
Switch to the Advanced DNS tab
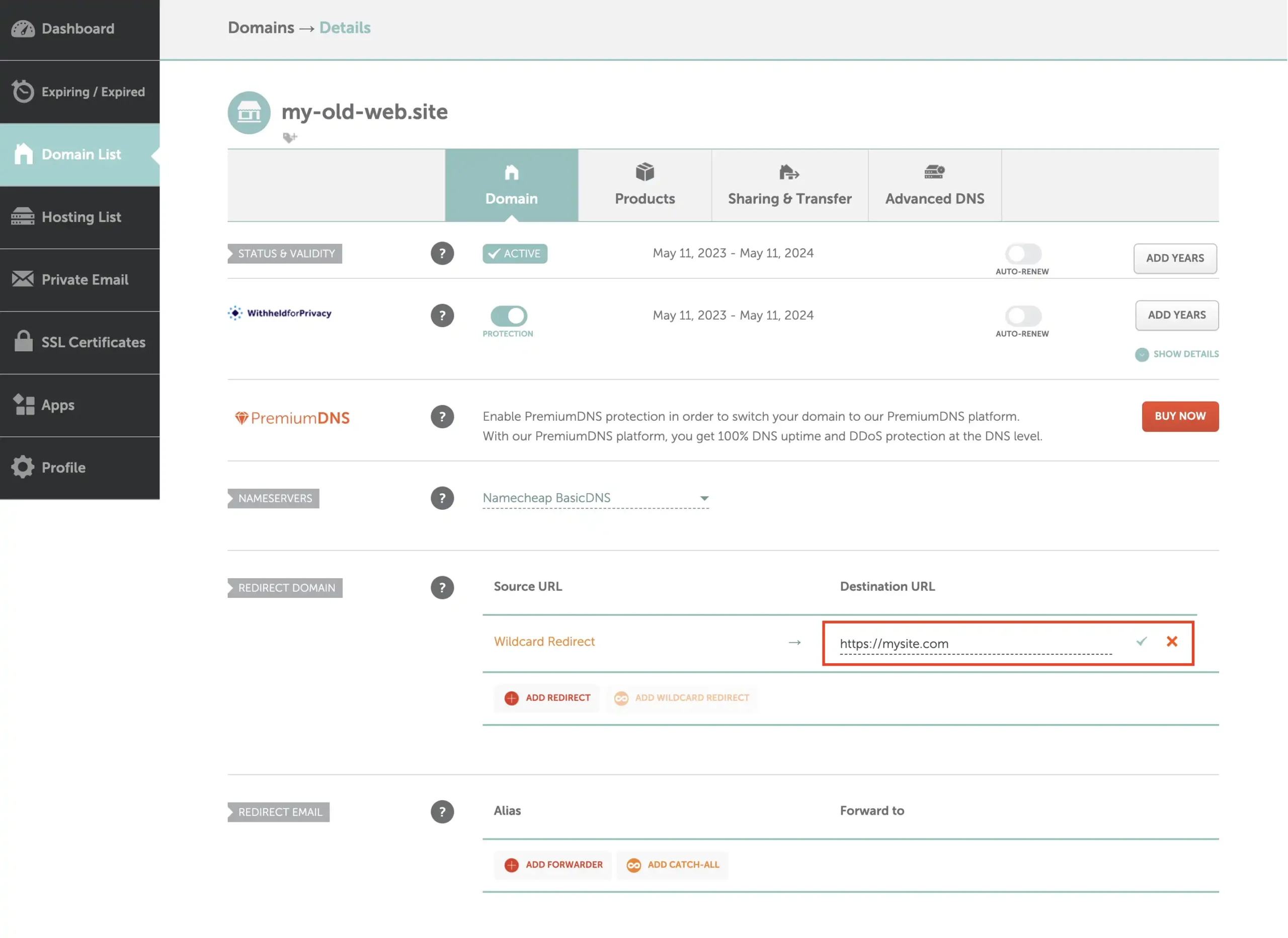pyautogui.click(x=935, y=184)
